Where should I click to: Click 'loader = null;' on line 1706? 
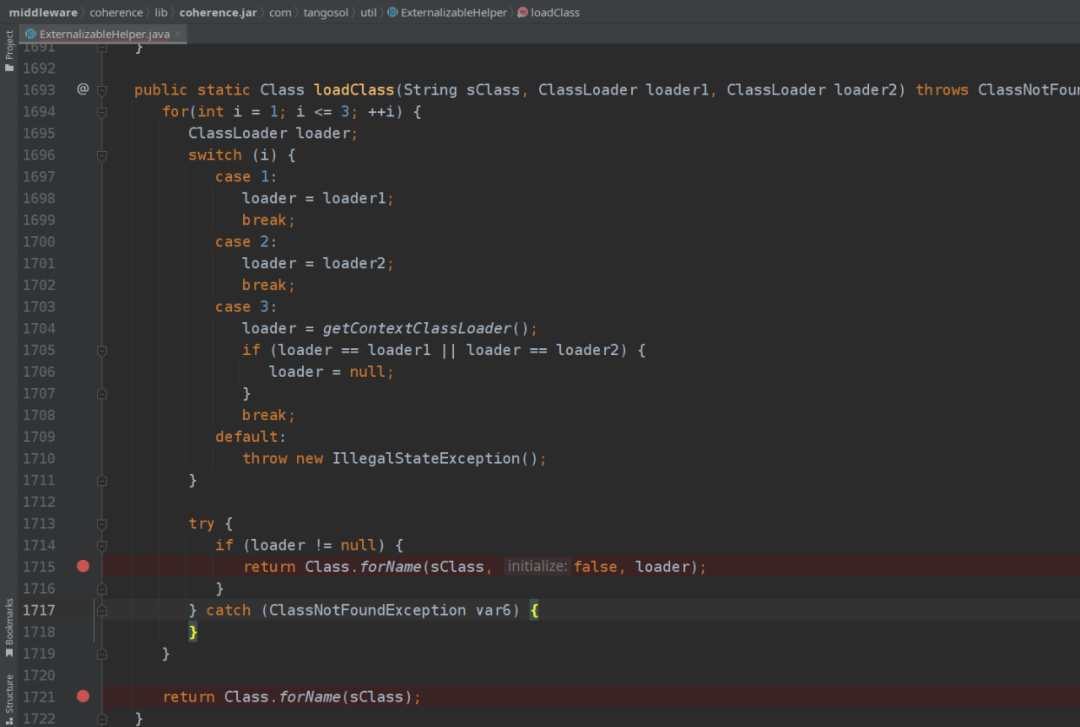(x=331, y=372)
